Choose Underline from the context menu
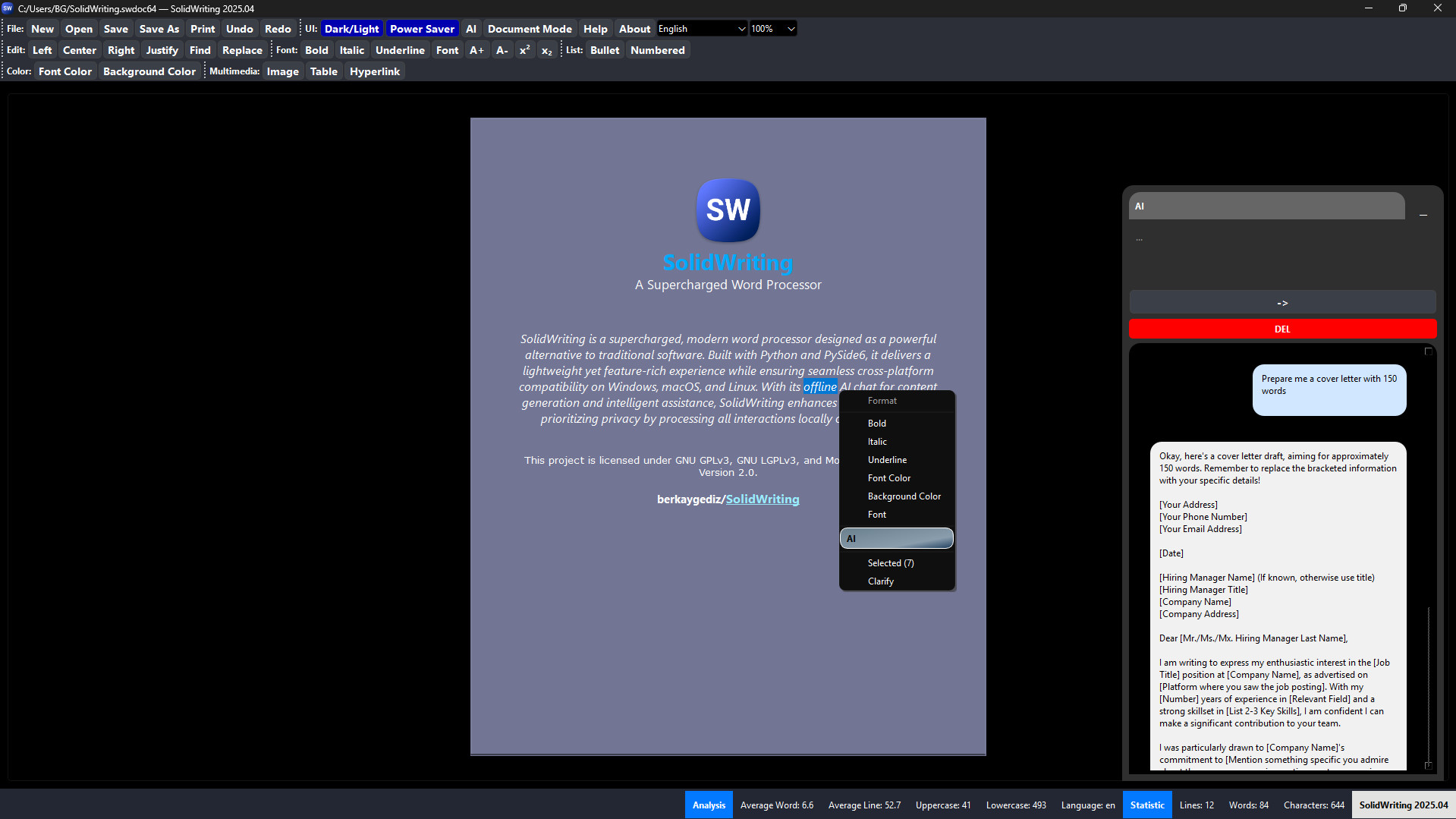The width and height of the screenshot is (1456, 819). pyautogui.click(x=897, y=460)
